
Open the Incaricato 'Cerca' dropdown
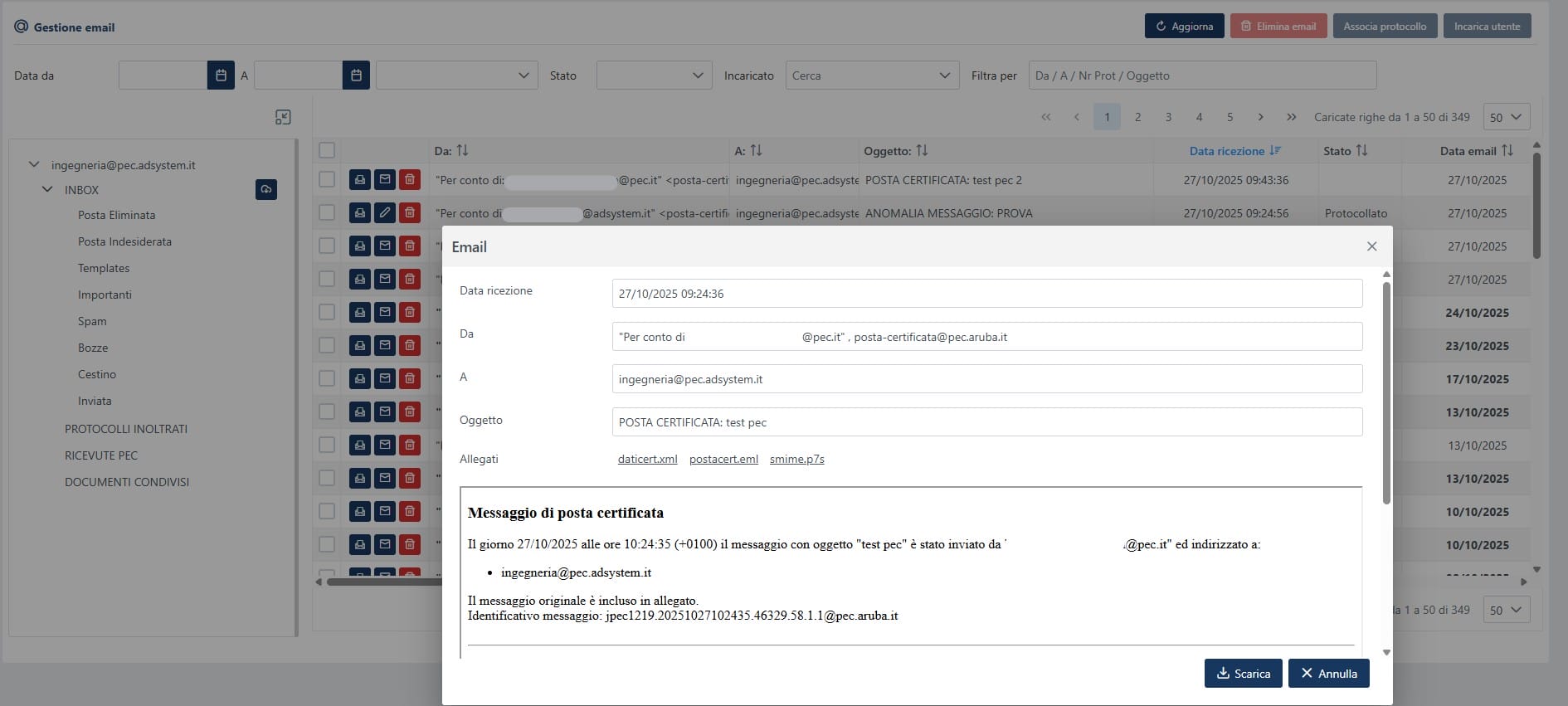point(871,75)
